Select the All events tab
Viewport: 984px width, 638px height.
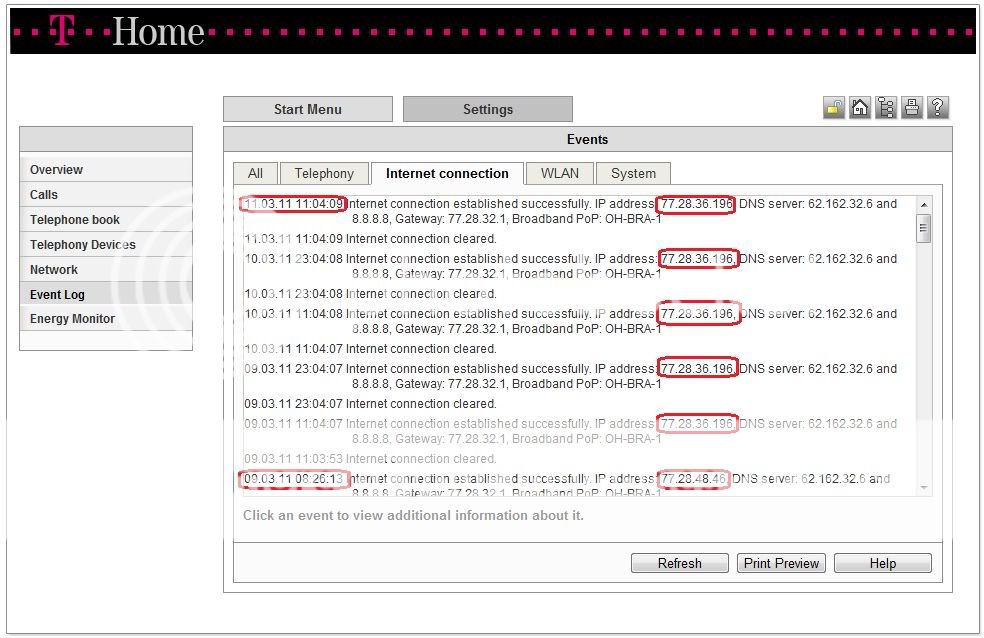(x=255, y=174)
